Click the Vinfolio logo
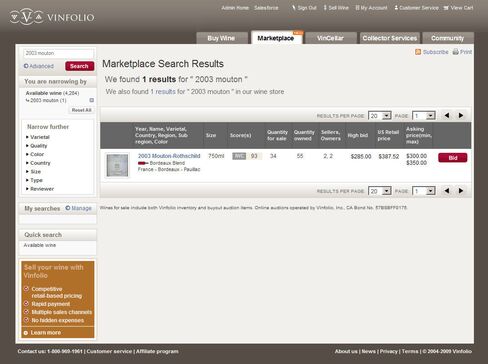 (x=52, y=17)
